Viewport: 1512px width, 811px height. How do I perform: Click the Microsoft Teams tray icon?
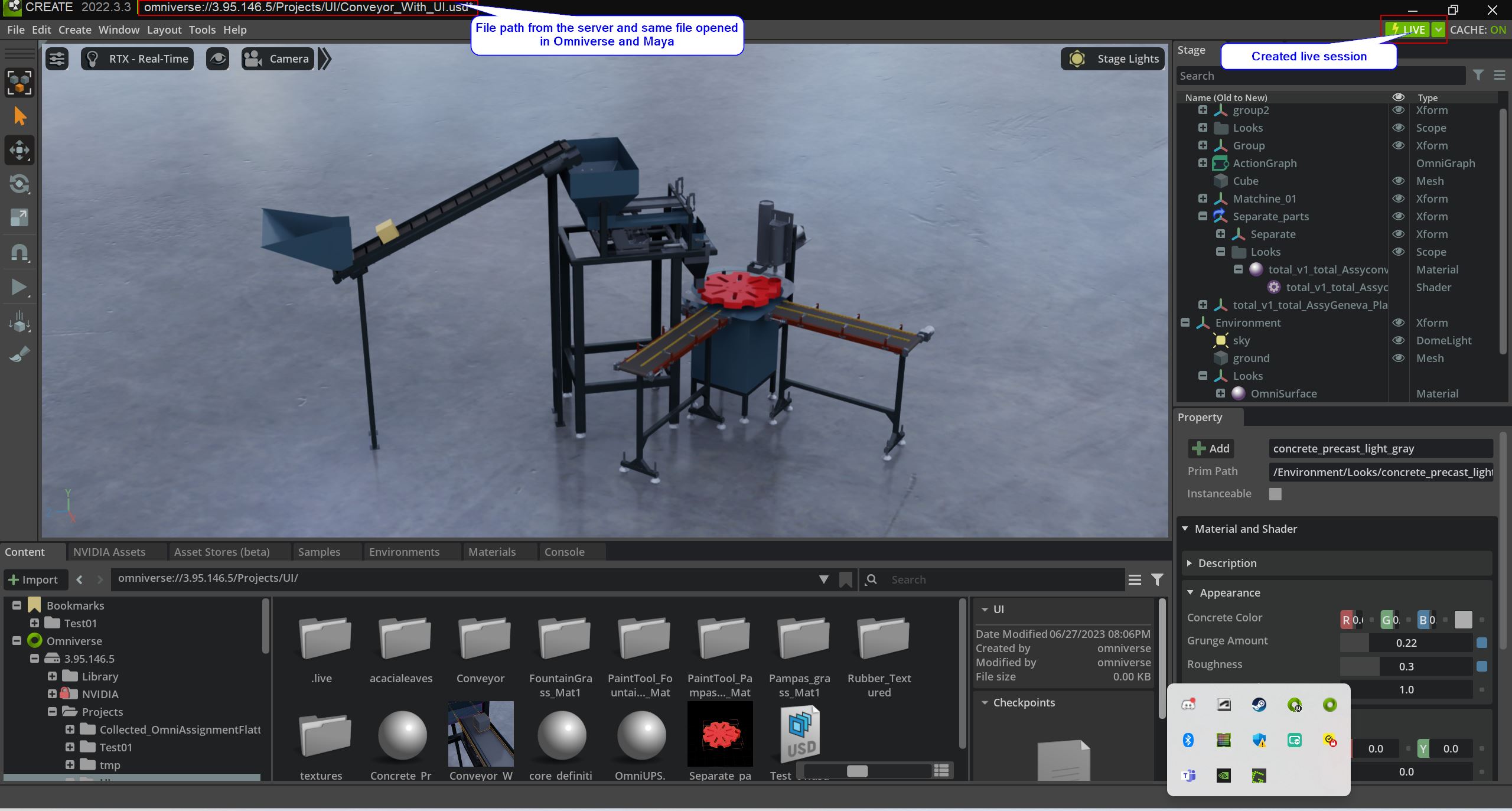(1188, 775)
